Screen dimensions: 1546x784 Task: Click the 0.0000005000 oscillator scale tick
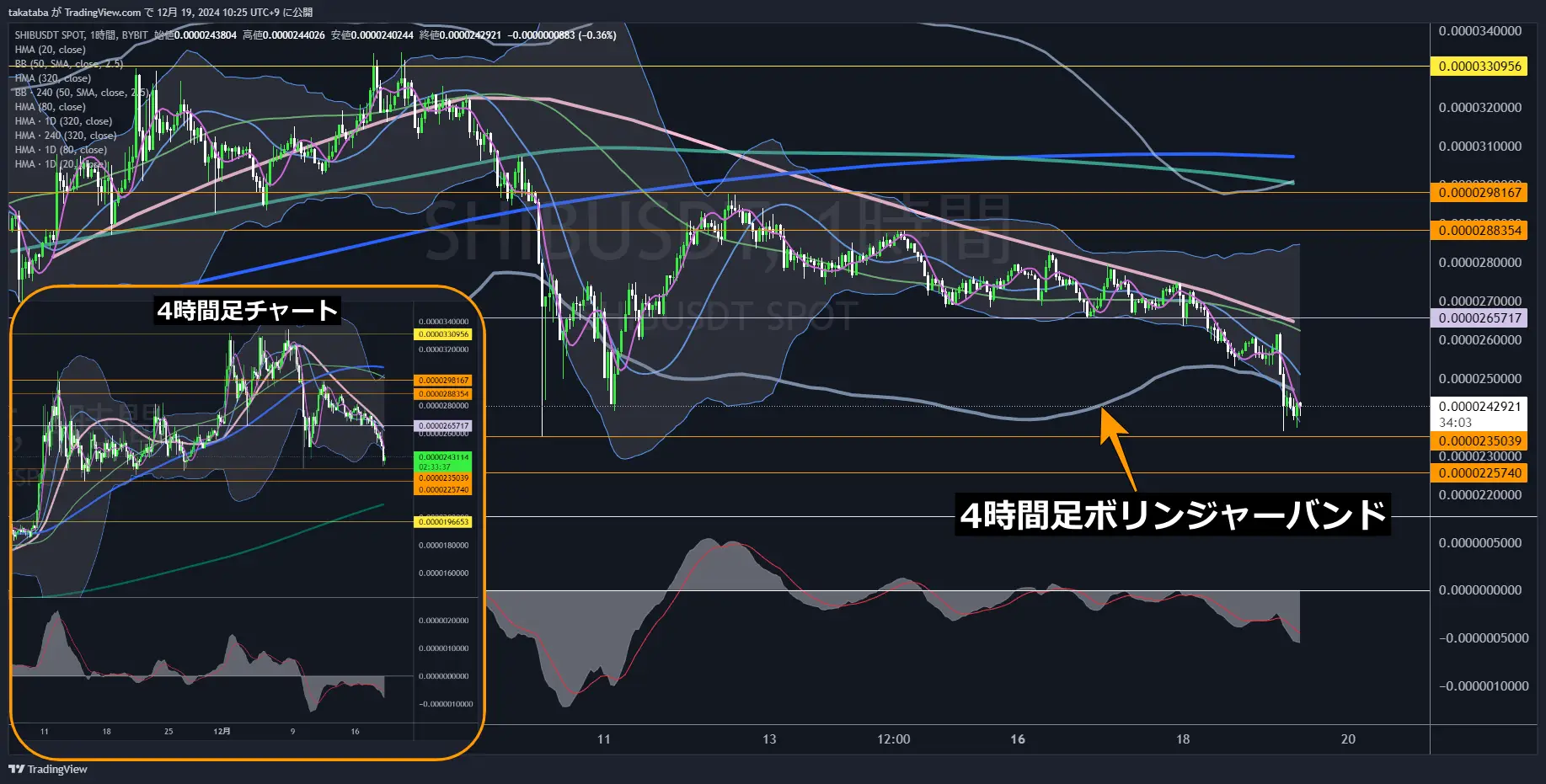(x=1479, y=542)
